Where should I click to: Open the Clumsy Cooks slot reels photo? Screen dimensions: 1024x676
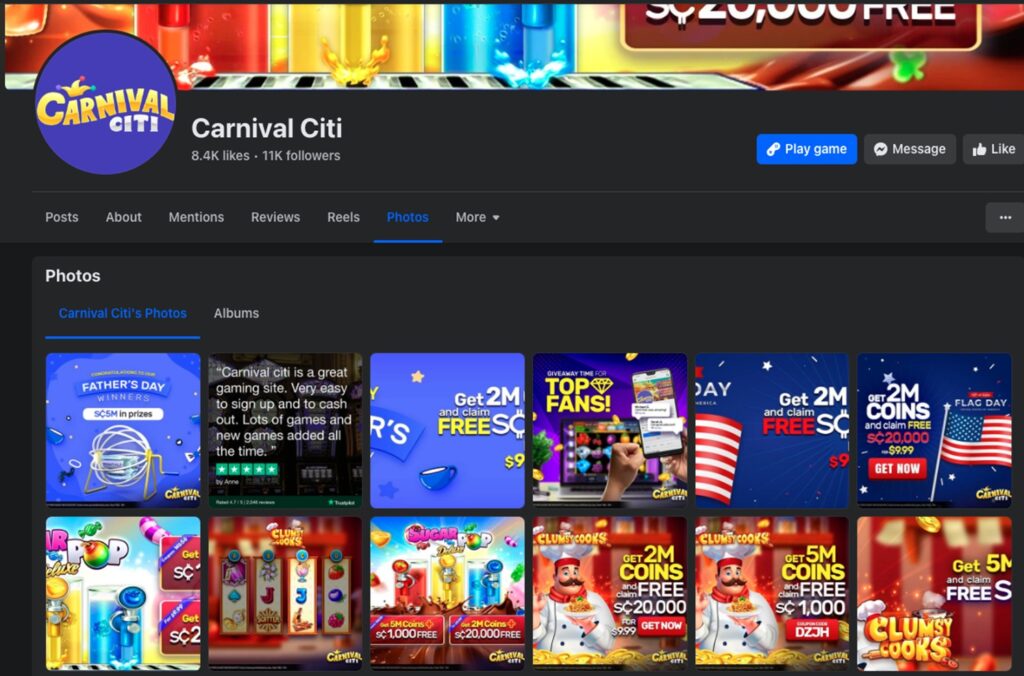point(285,594)
